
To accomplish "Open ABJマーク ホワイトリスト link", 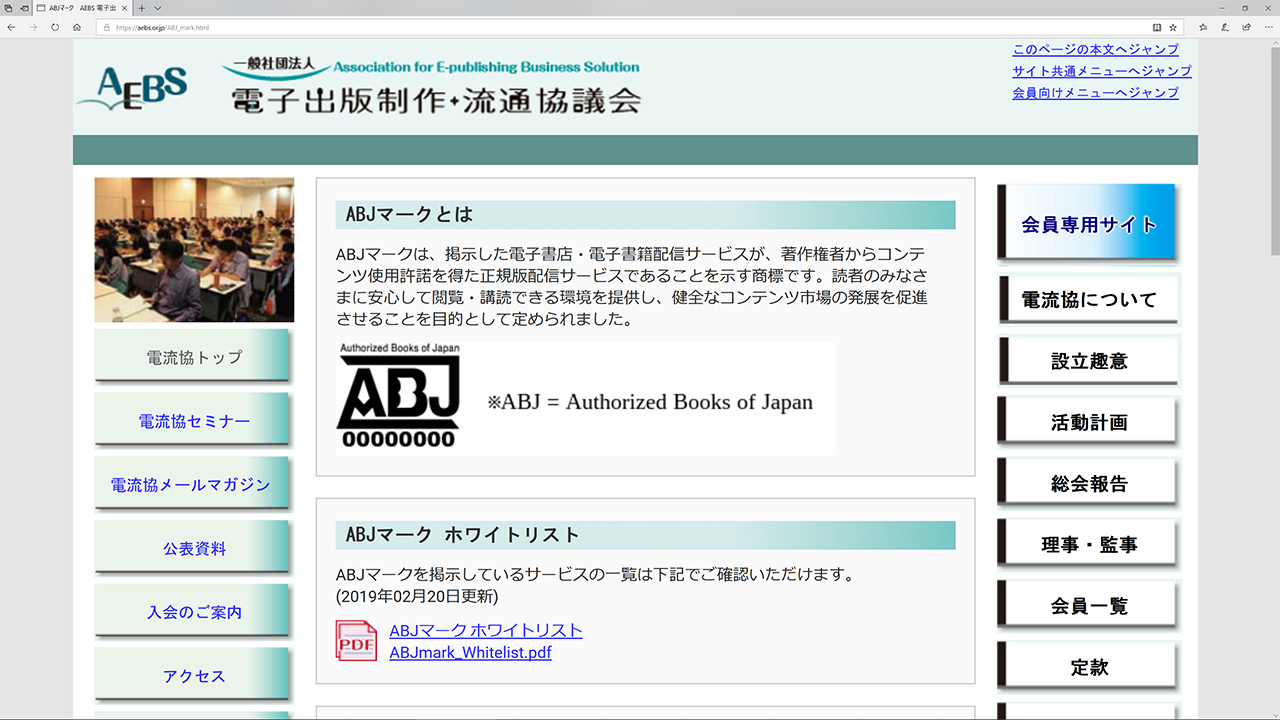I will pyautogui.click(x=486, y=630).
